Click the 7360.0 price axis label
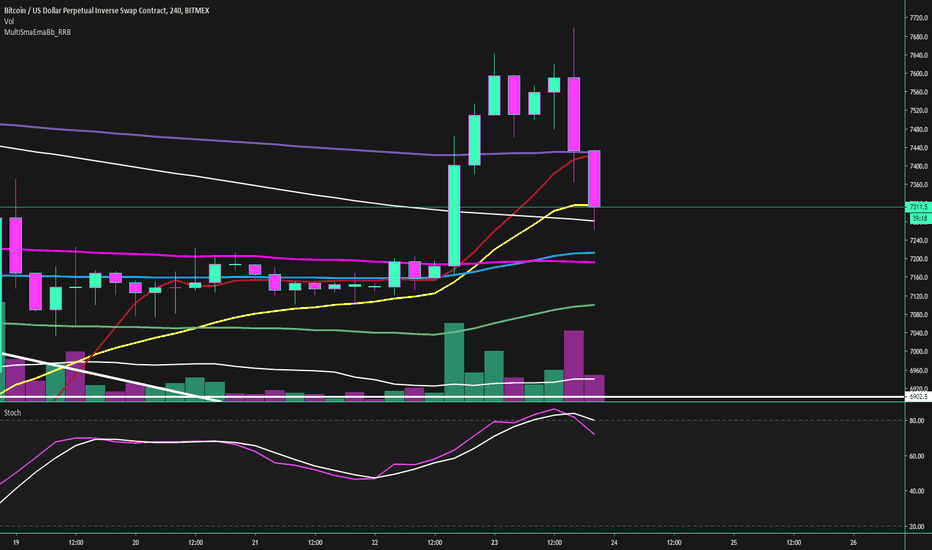Viewport: 932px width, 550px height. 918,185
